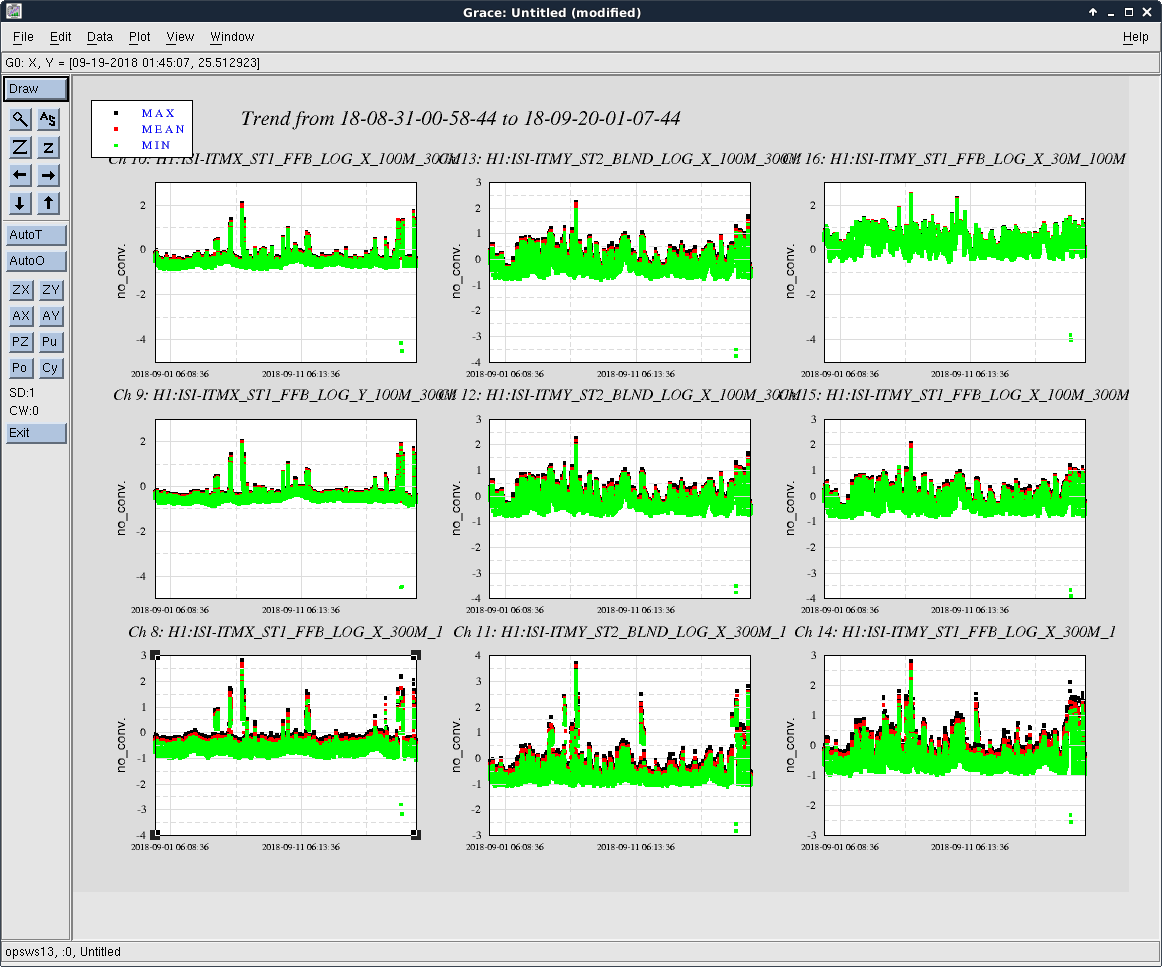Click the MEAN legend entry

pos(163,129)
